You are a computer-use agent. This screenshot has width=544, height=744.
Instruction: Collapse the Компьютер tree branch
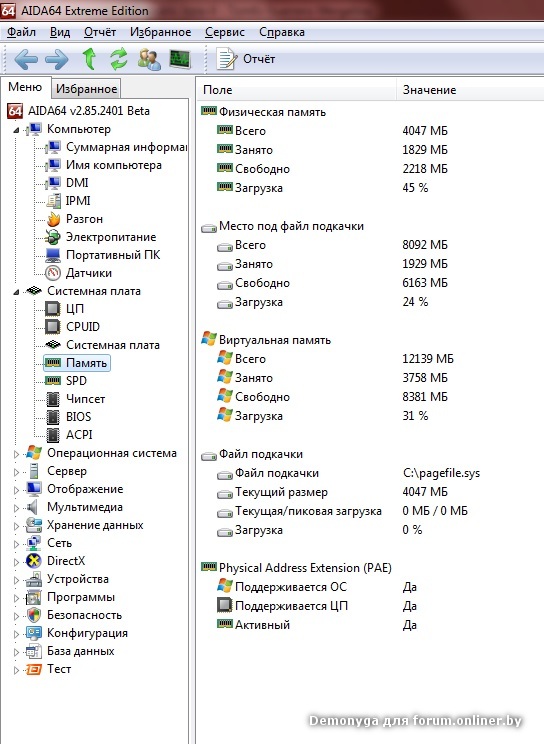(16, 130)
